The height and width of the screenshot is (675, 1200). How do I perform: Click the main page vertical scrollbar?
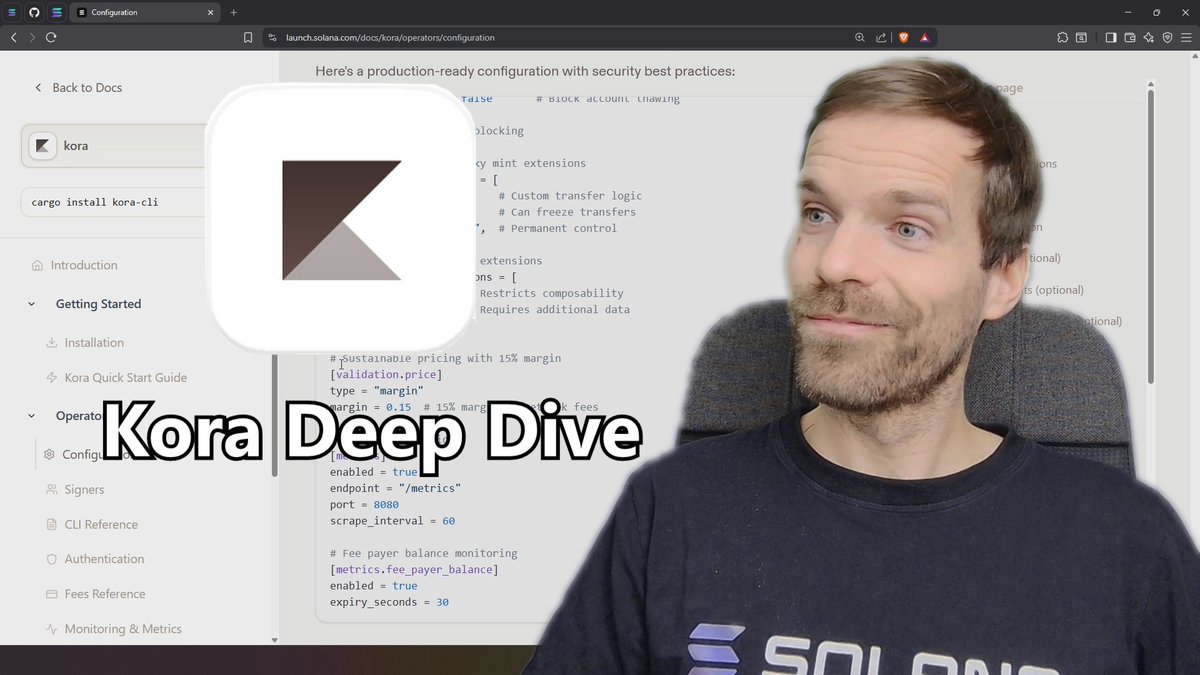coord(1150,235)
